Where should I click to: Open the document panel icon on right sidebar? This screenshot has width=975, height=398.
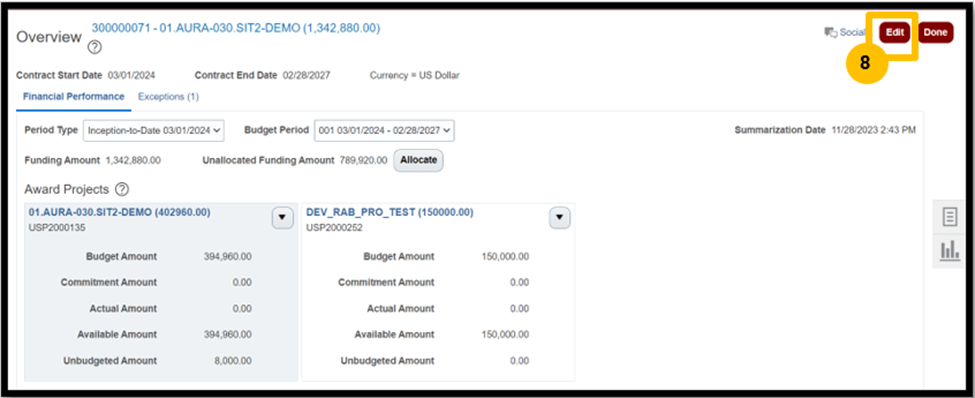point(950,218)
